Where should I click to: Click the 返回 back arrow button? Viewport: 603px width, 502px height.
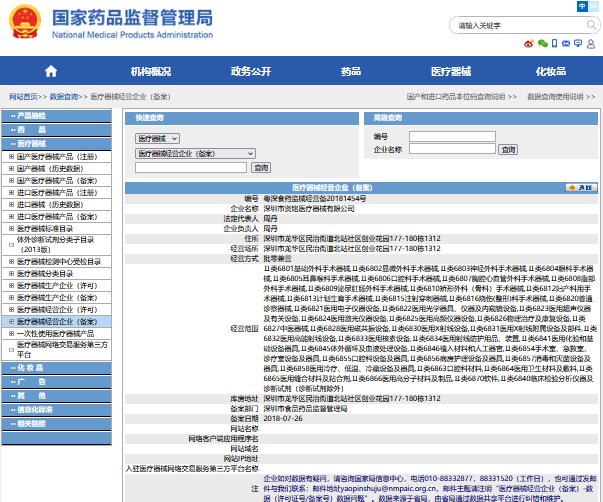pyautogui.click(x=581, y=187)
